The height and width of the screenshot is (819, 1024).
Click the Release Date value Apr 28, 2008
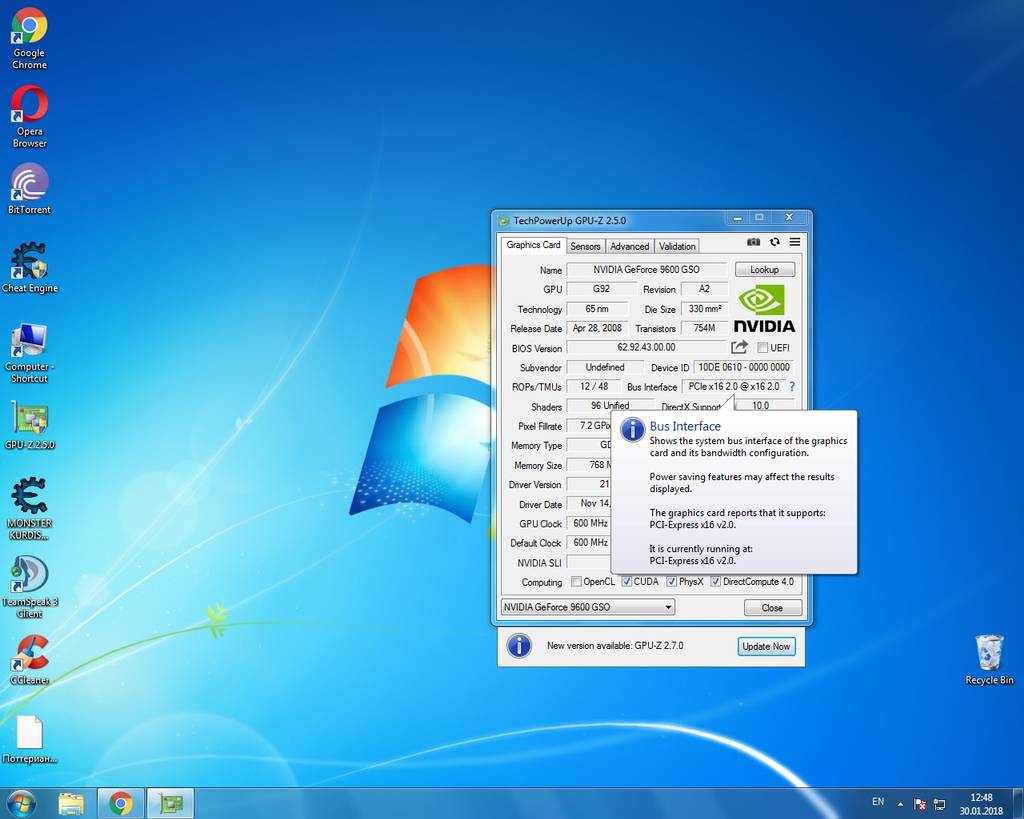point(597,328)
